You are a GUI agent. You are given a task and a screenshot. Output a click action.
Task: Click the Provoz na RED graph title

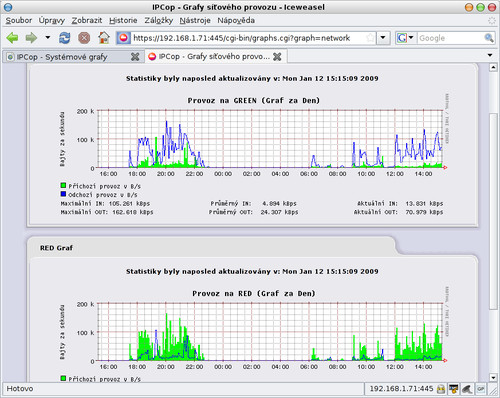pos(254,294)
